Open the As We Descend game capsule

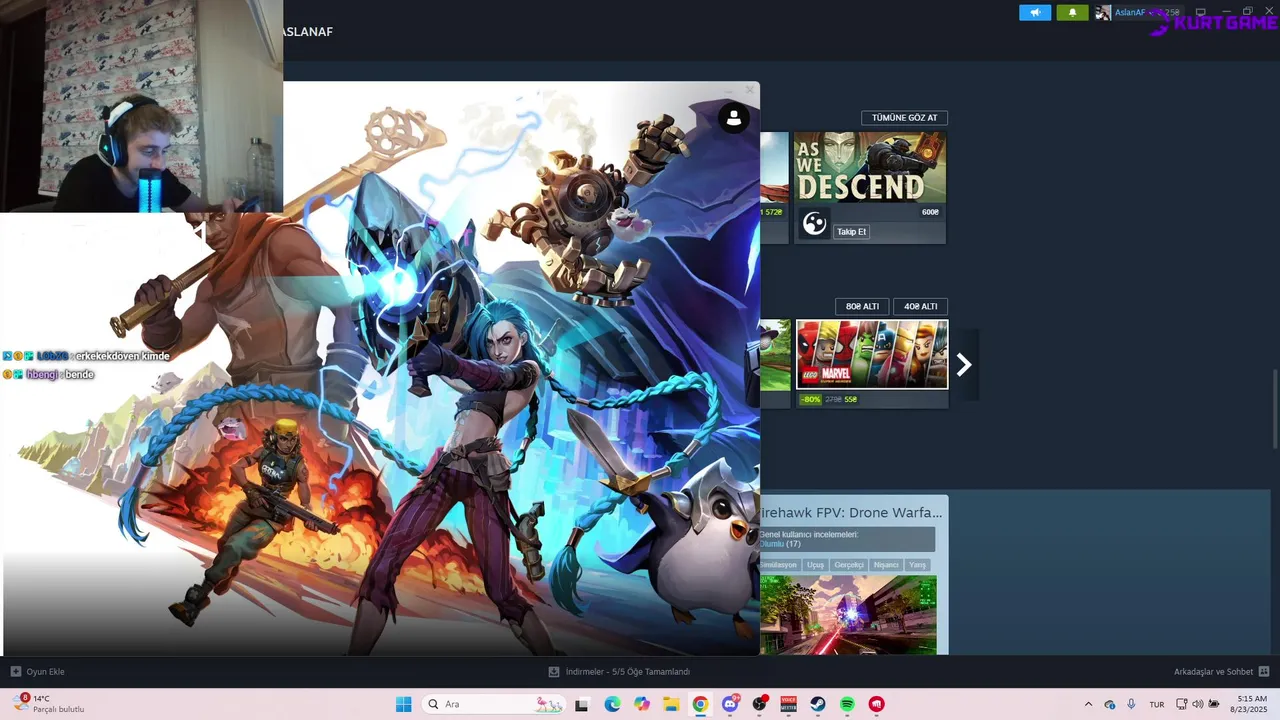tap(870, 168)
